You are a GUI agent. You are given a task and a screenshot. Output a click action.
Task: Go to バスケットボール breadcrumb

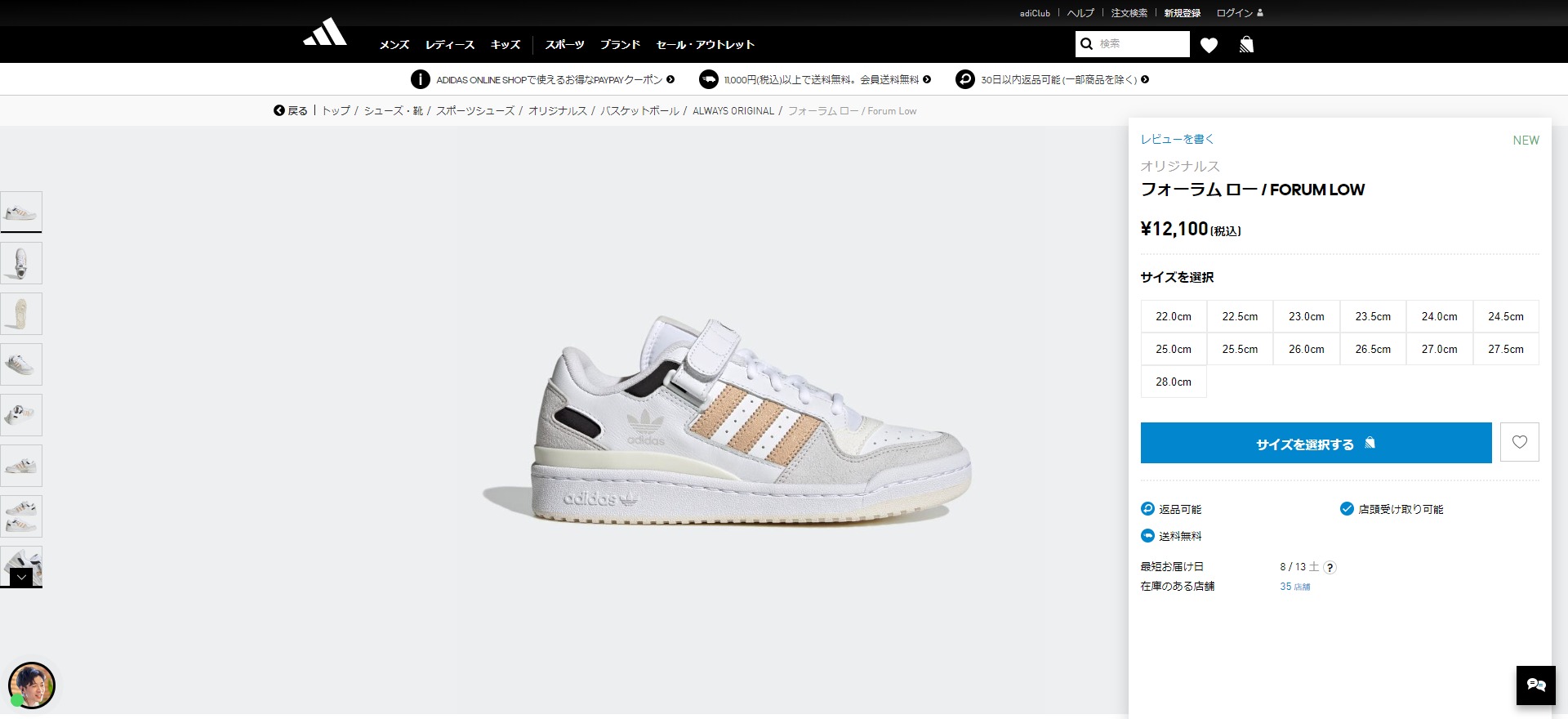(640, 111)
